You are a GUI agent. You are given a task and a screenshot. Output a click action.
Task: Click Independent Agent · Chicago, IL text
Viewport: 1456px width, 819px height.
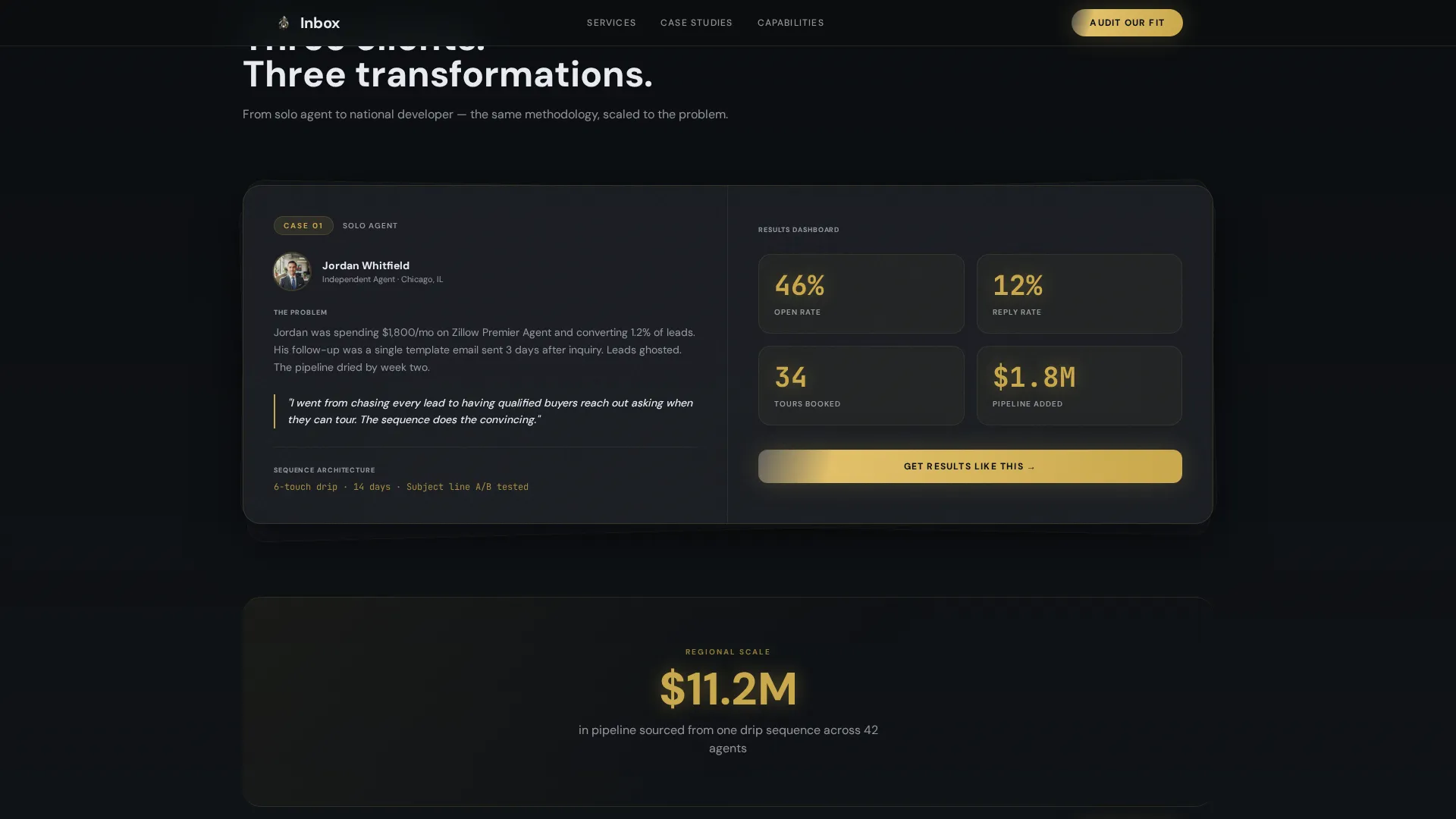[382, 280]
